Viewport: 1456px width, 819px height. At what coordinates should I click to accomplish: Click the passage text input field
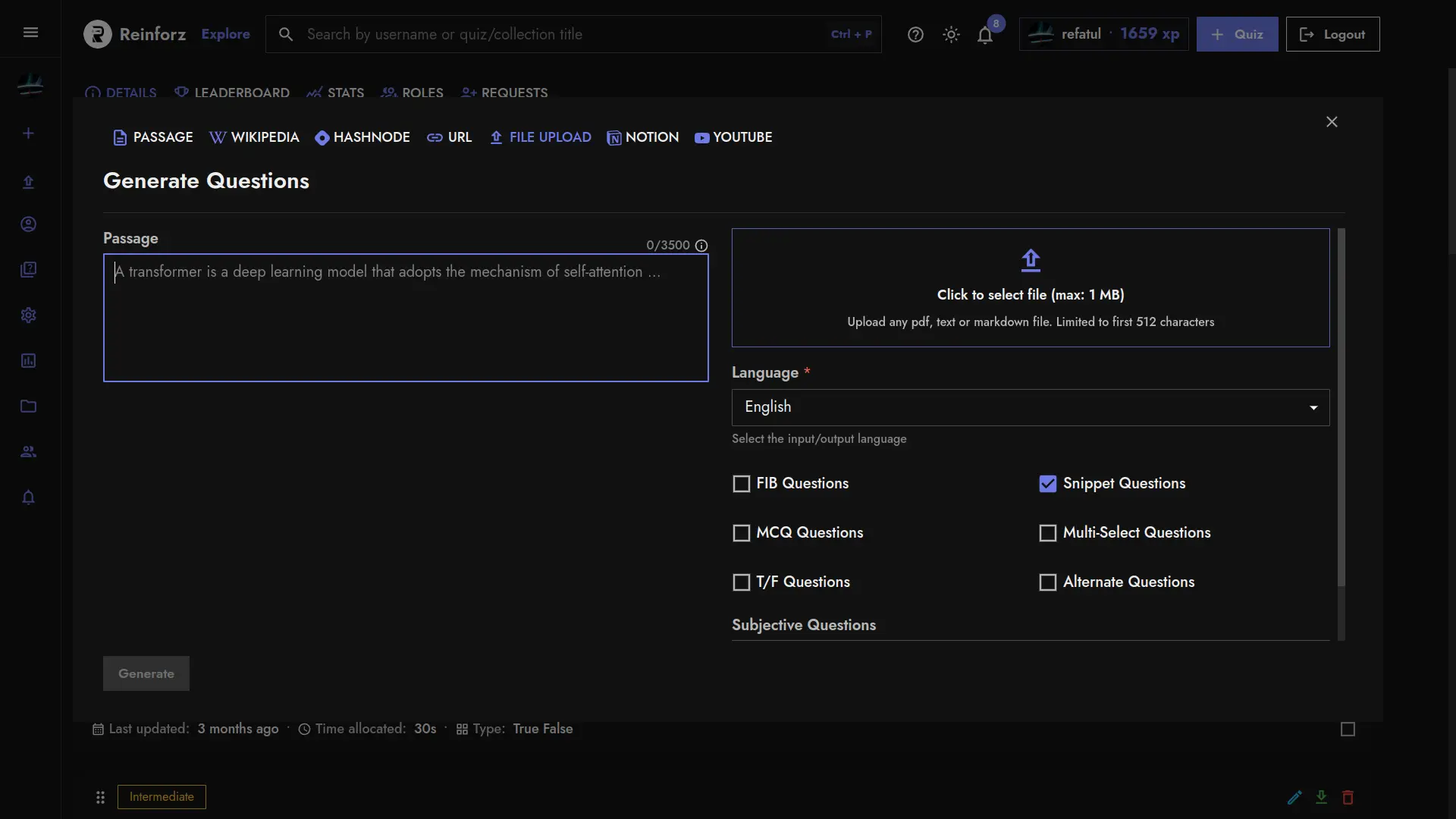click(406, 316)
